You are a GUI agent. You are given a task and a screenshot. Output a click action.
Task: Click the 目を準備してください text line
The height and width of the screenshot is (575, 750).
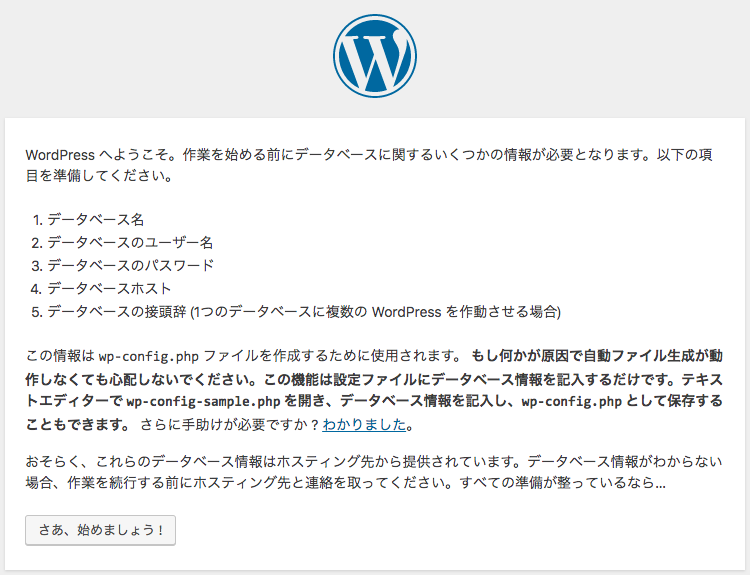[99, 176]
